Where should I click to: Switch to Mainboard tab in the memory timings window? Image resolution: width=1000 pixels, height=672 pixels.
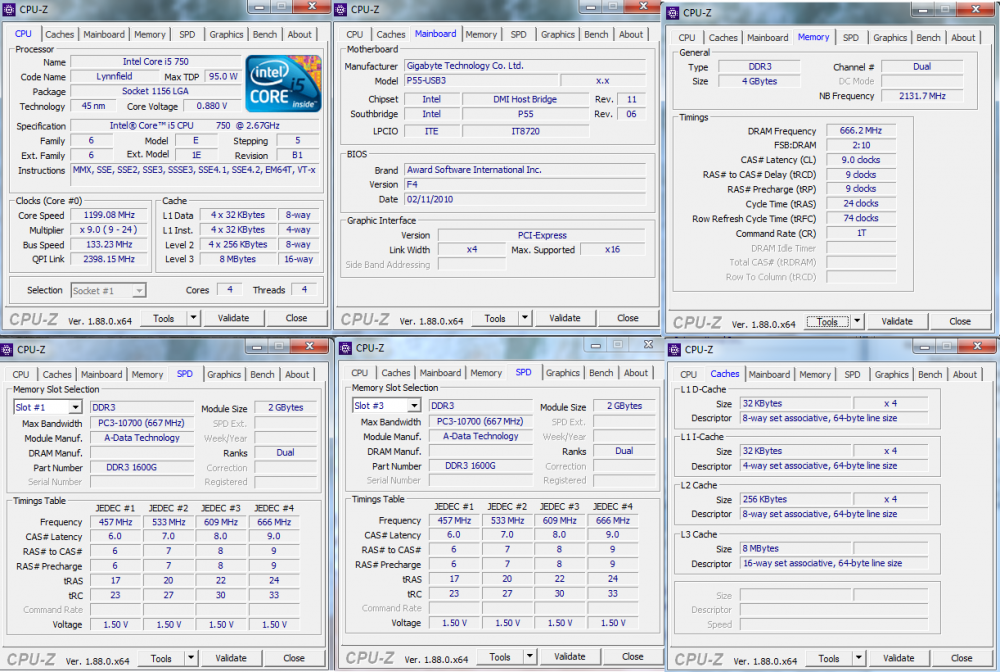[767, 38]
